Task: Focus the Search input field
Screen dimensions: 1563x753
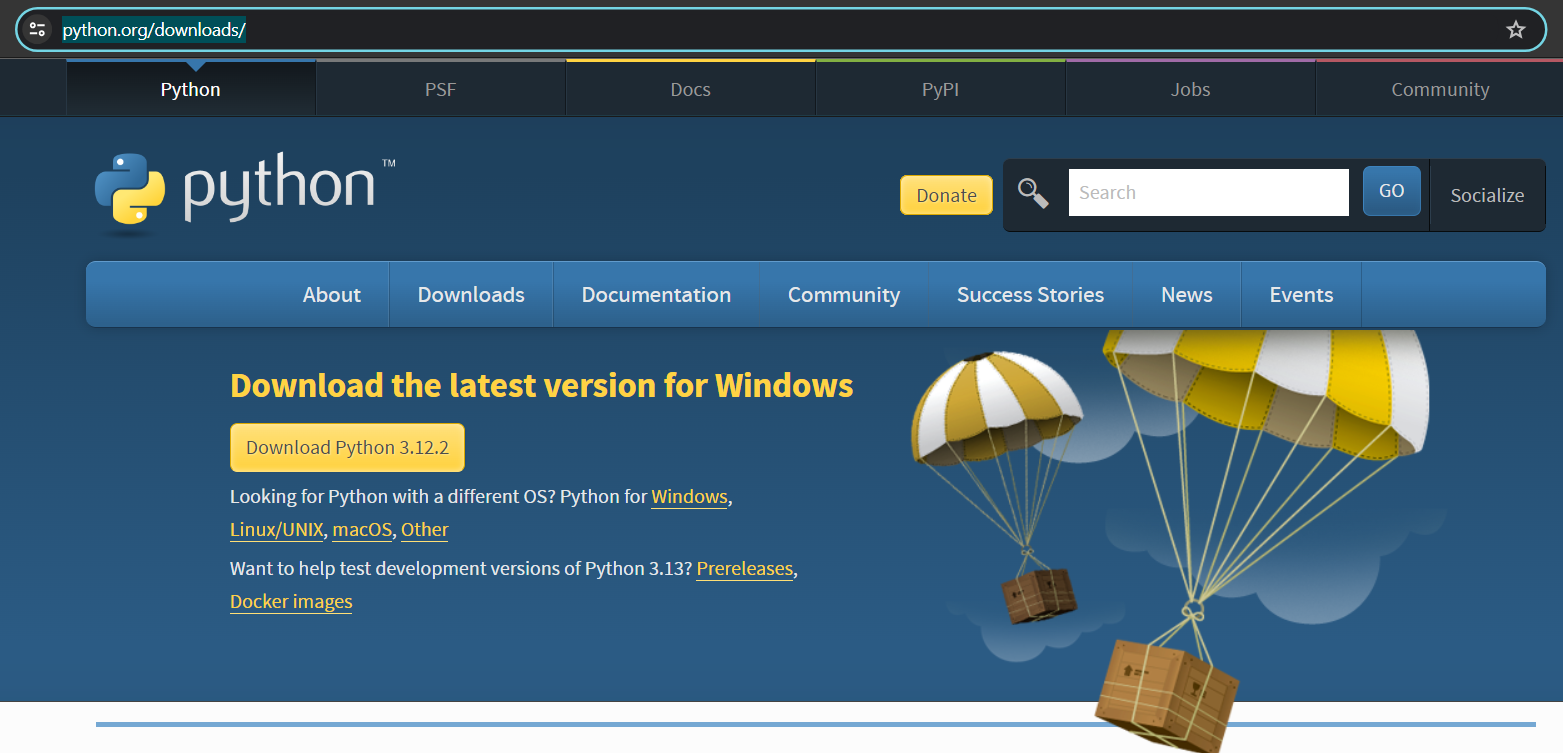Action: point(1209,192)
